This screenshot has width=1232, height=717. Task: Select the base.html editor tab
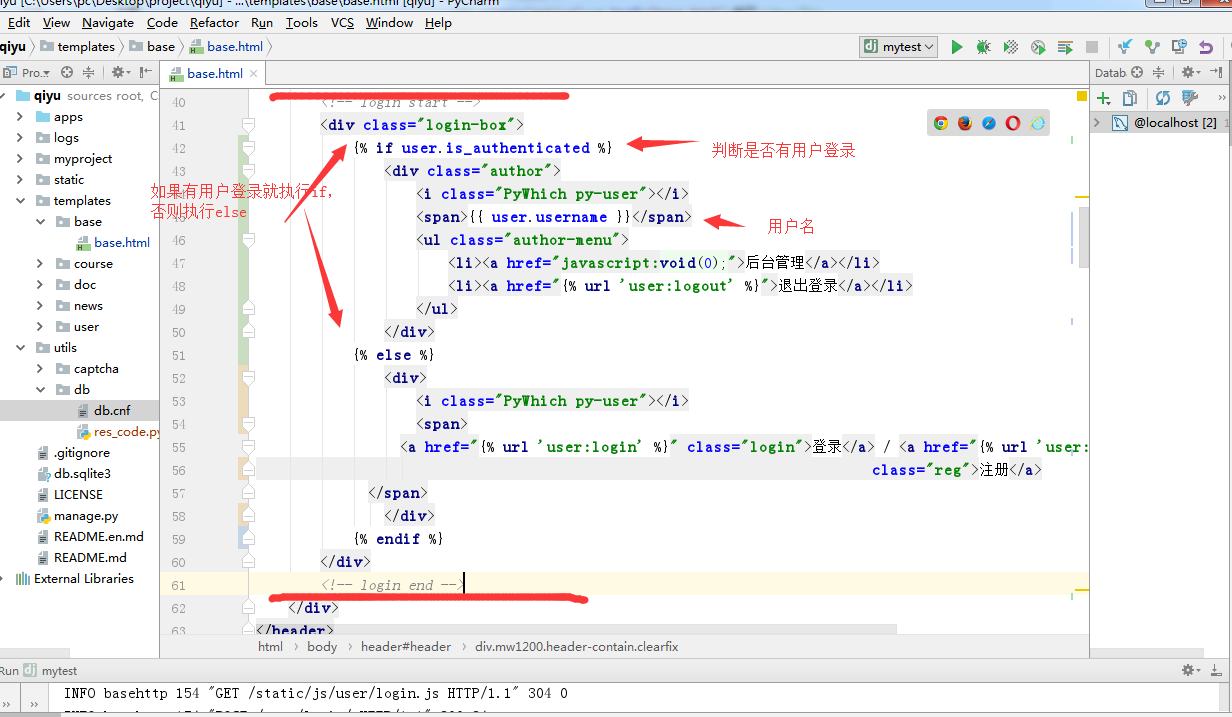(214, 73)
